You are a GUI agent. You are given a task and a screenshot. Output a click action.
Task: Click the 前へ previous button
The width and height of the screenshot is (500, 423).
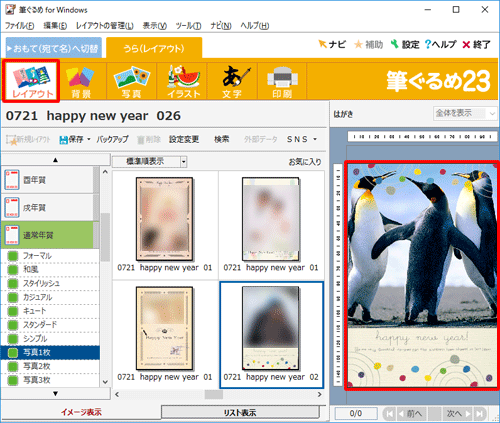click(411, 414)
